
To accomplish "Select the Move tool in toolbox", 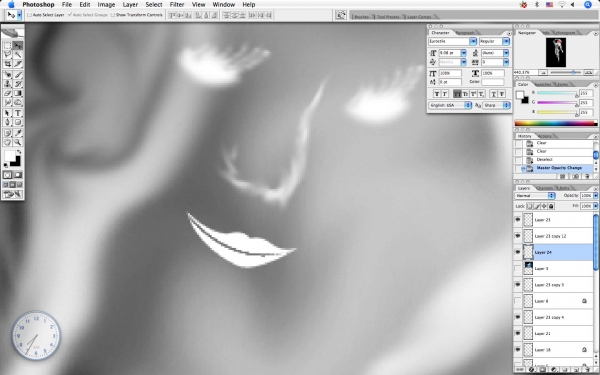I will (18, 46).
